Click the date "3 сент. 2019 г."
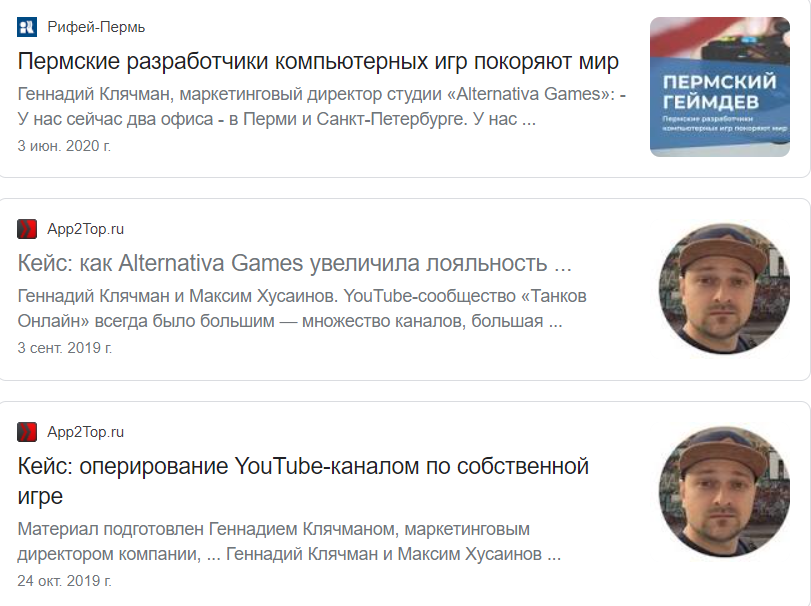The width and height of the screenshot is (811, 606). tap(65, 348)
